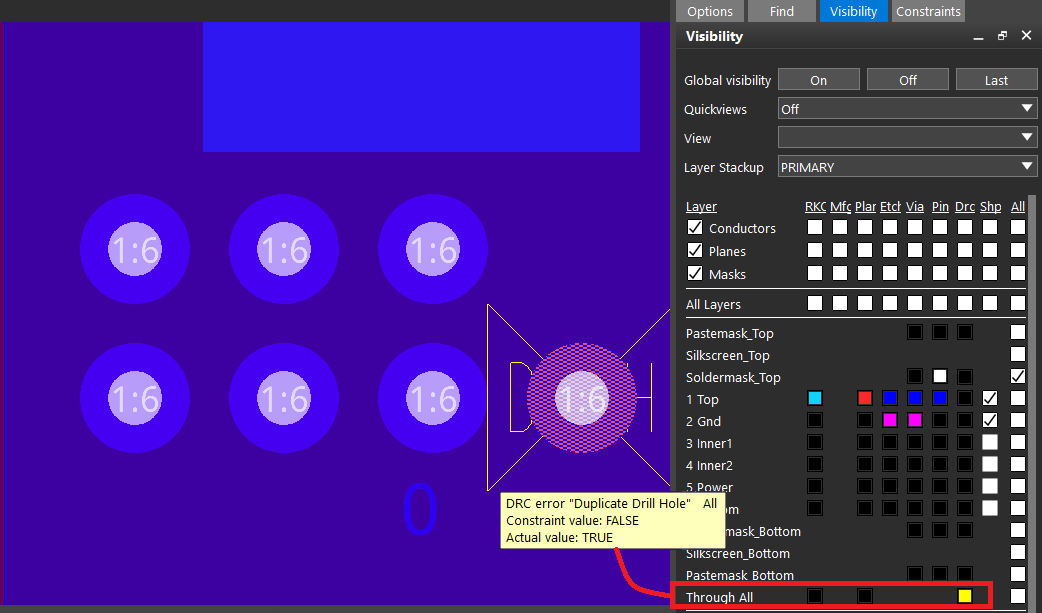Image resolution: width=1042 pixels, height=613 pixels.
Task: Click the Drc column header
Action: [965, 207]
